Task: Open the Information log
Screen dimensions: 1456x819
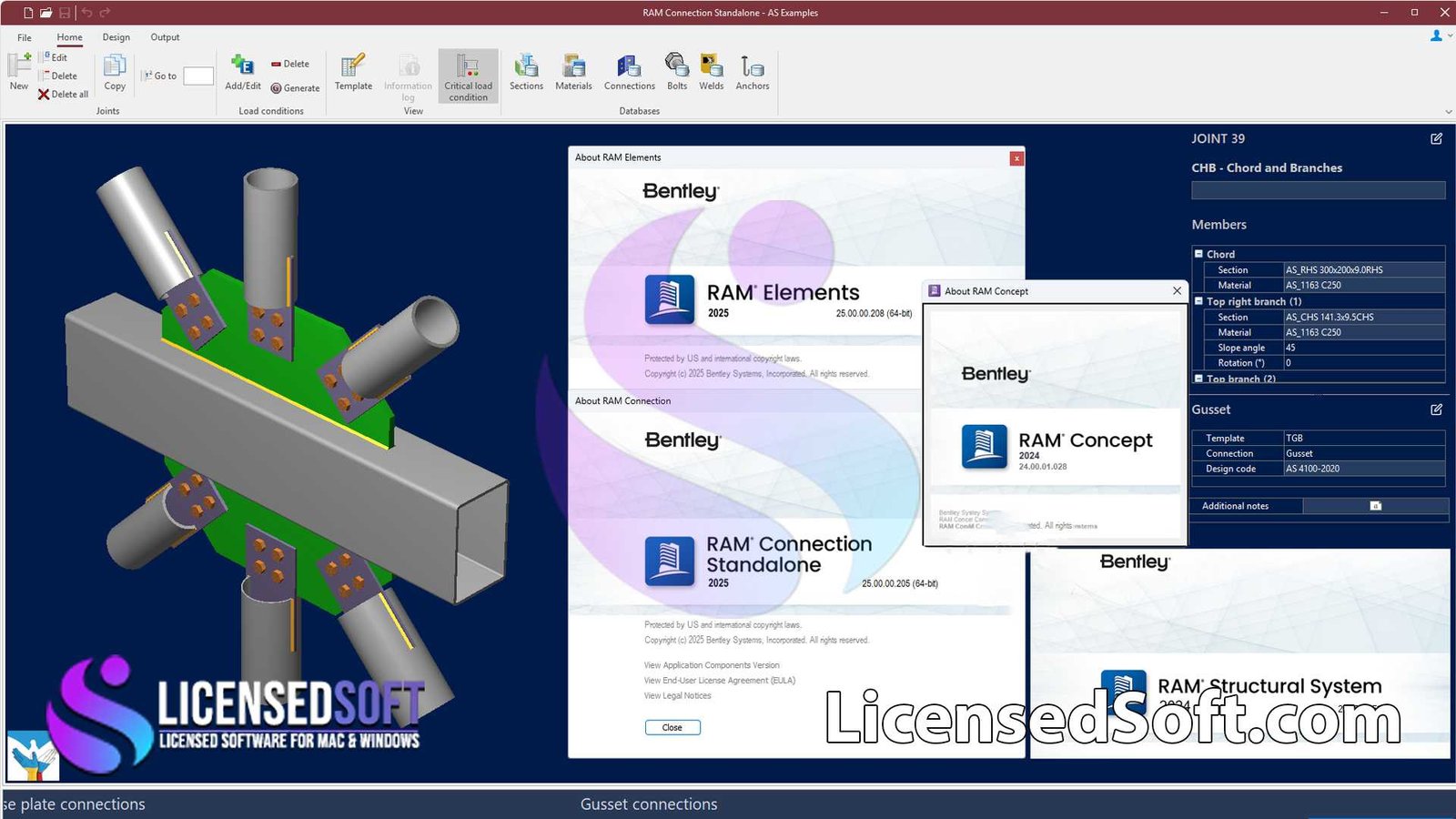Action: click(408, 76)
